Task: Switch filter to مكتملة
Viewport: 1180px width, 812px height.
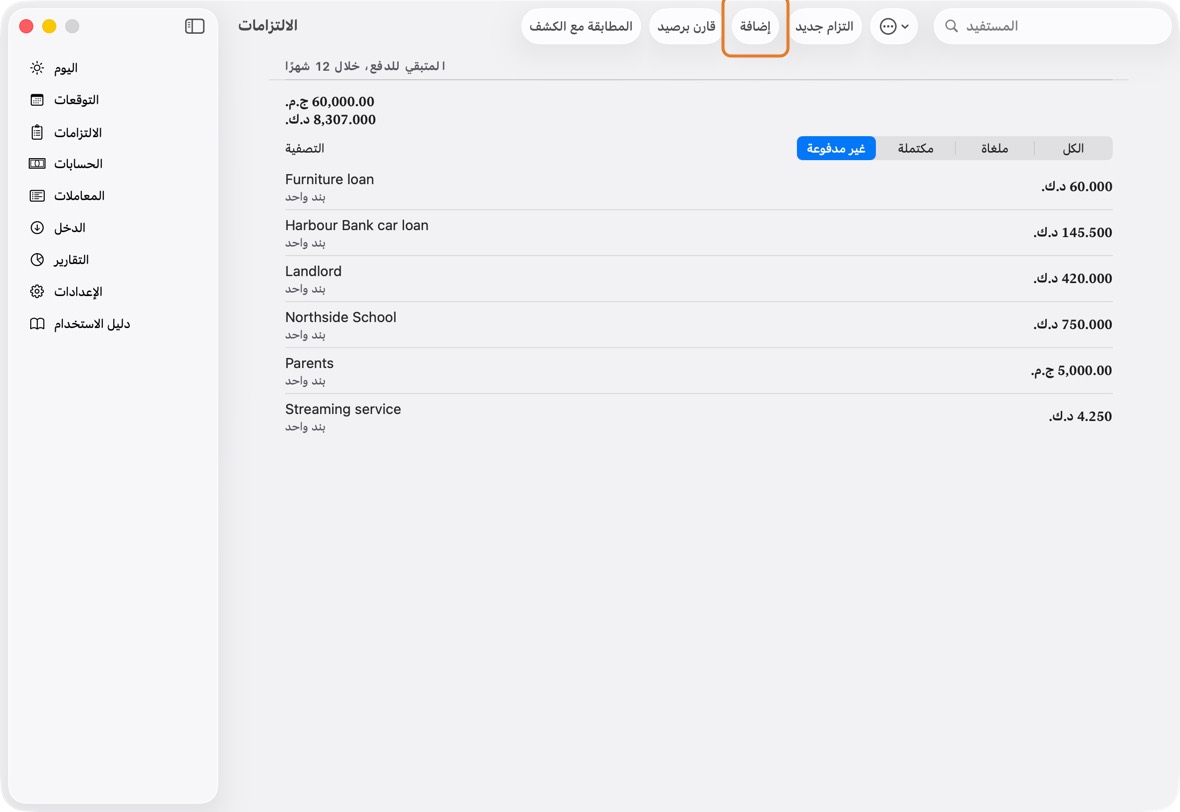Action: click(915, 148)
